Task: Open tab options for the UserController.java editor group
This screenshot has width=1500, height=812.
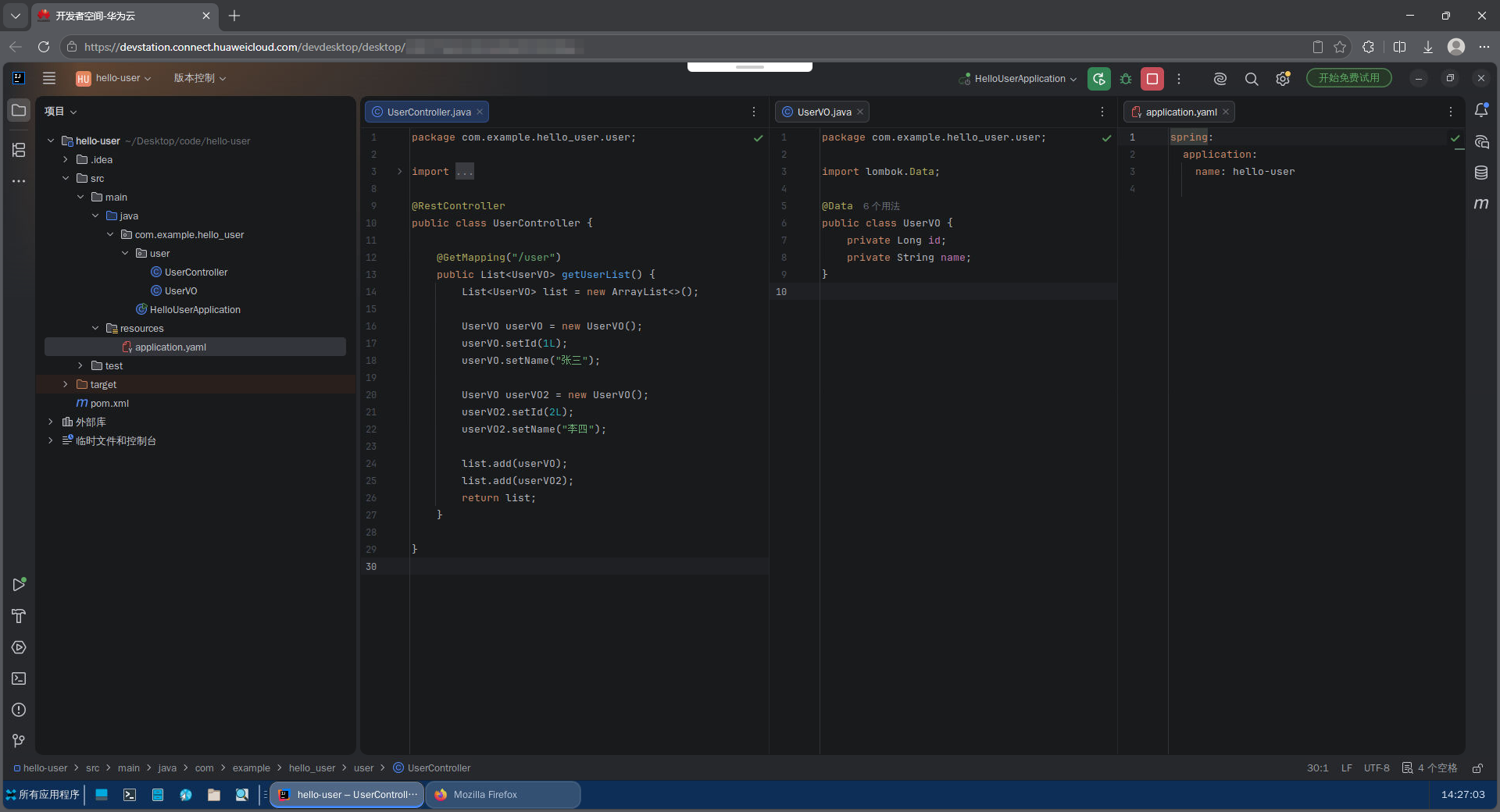Action: 754,112
